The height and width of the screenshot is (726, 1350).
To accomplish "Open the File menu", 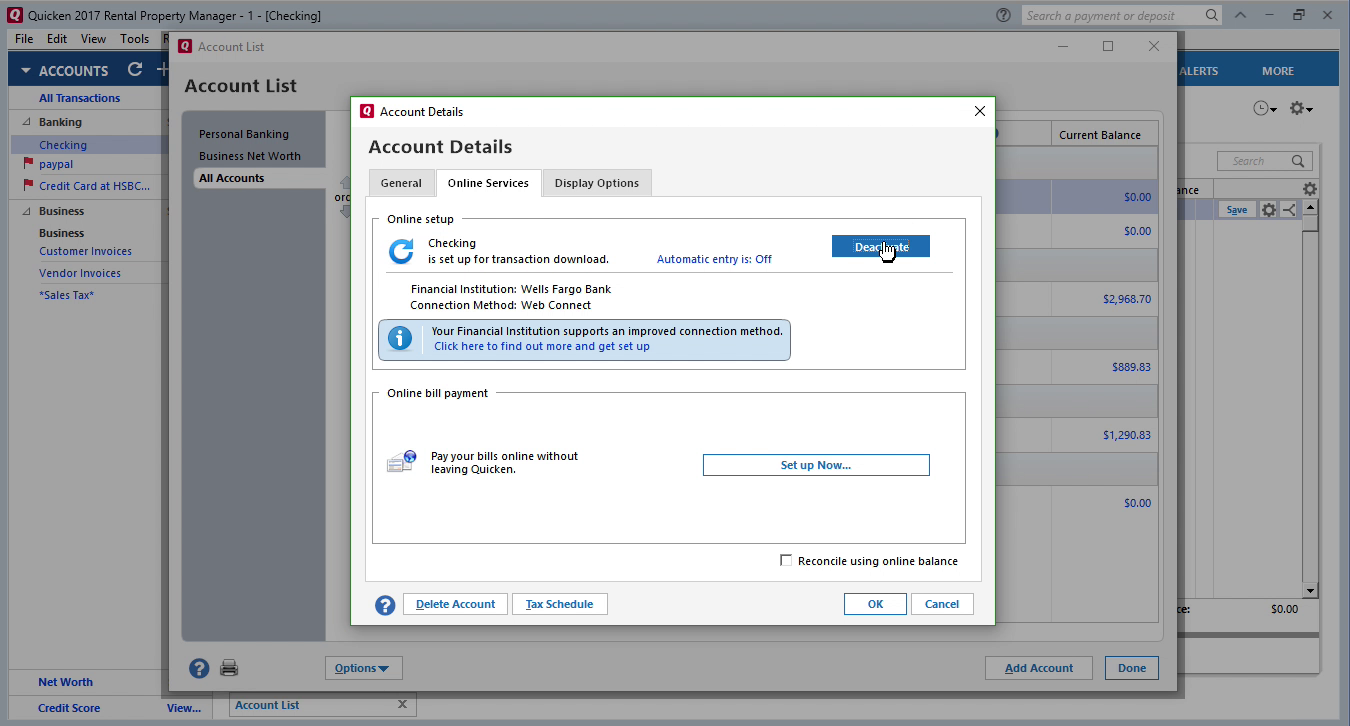I will coord(24,39).
